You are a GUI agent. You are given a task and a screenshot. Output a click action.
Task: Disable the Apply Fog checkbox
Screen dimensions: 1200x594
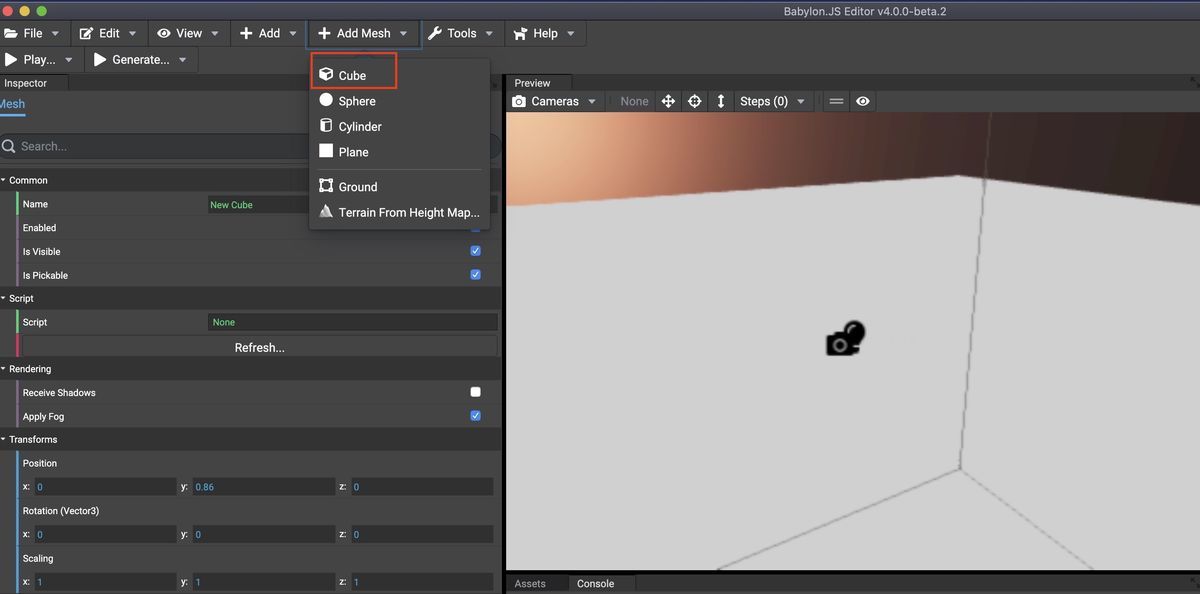(475, 416)
